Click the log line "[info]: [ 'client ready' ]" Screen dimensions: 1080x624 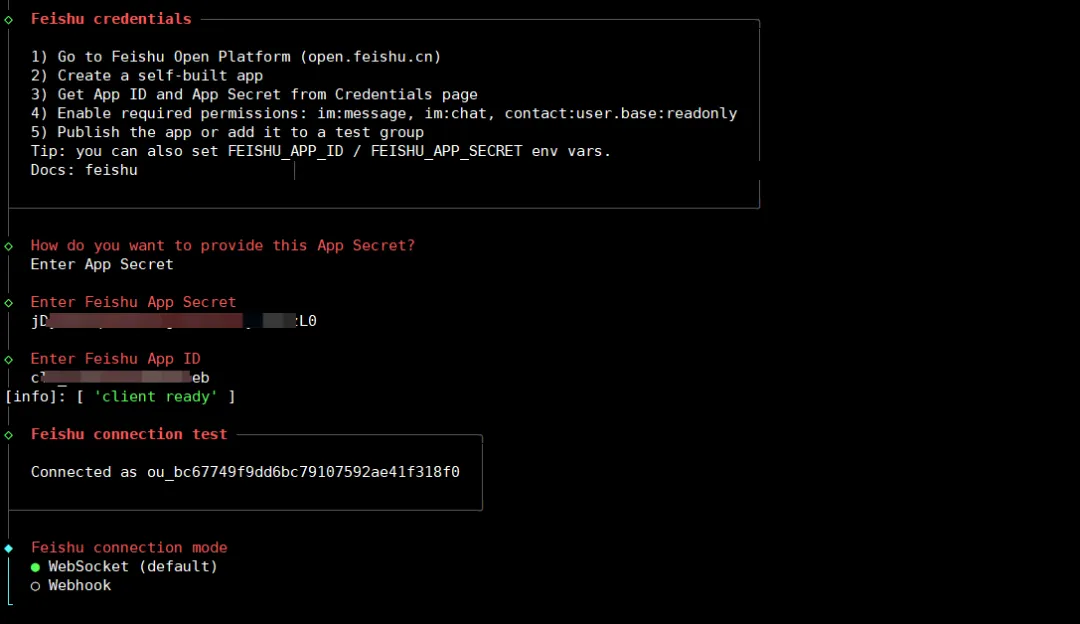120,397
